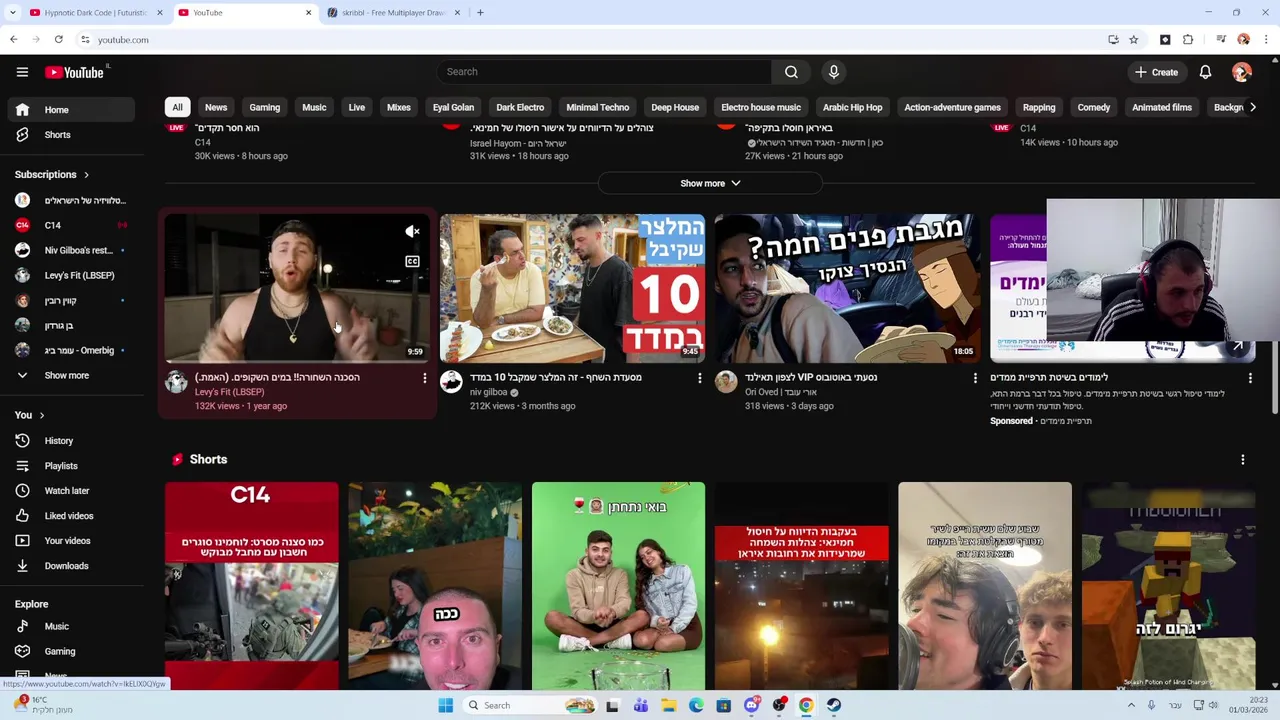Image resolution: width=1280 pixels, height=720 pixels.
Task: Show hidden system tray icons
Action: click(x=1131, y=705)
